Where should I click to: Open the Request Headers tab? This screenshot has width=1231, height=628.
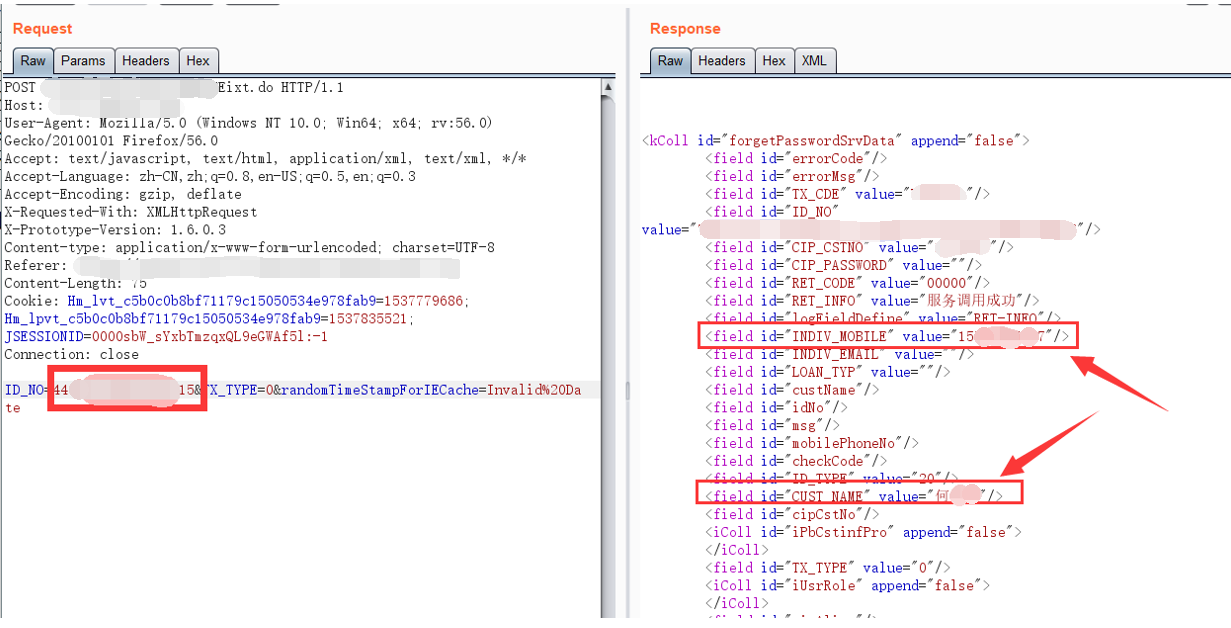[x=146, y=61]
